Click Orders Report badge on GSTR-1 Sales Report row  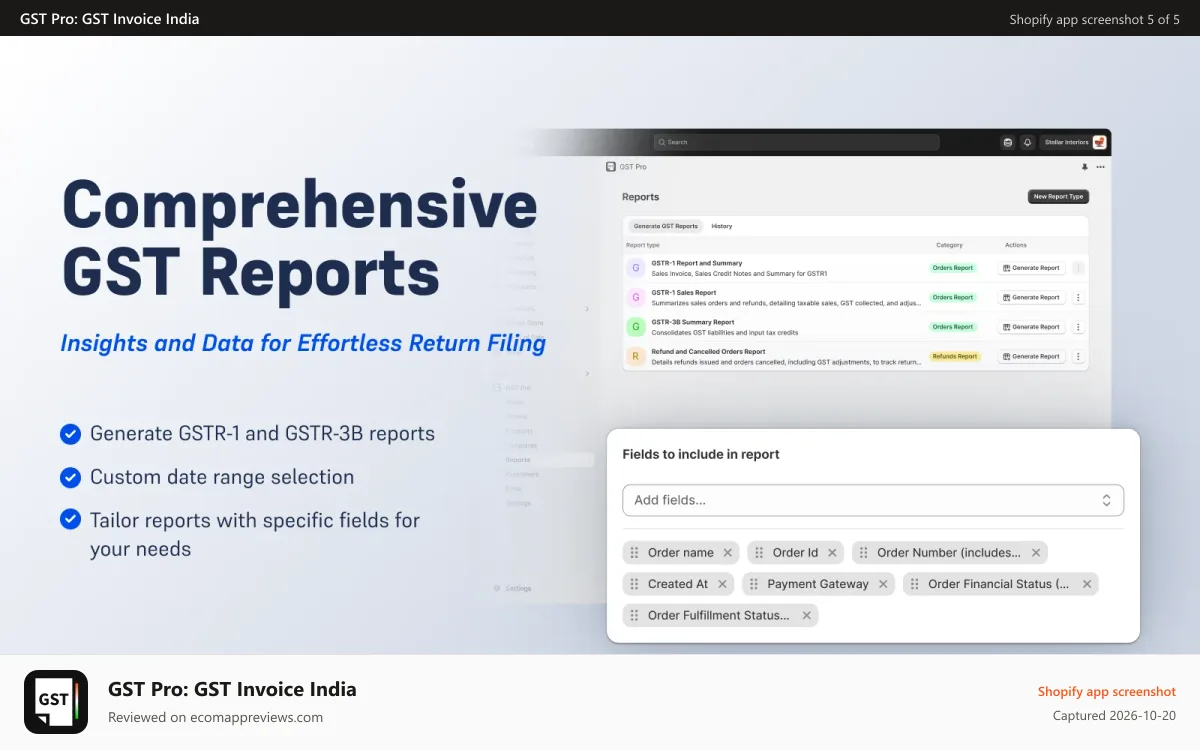coord(952,297)
